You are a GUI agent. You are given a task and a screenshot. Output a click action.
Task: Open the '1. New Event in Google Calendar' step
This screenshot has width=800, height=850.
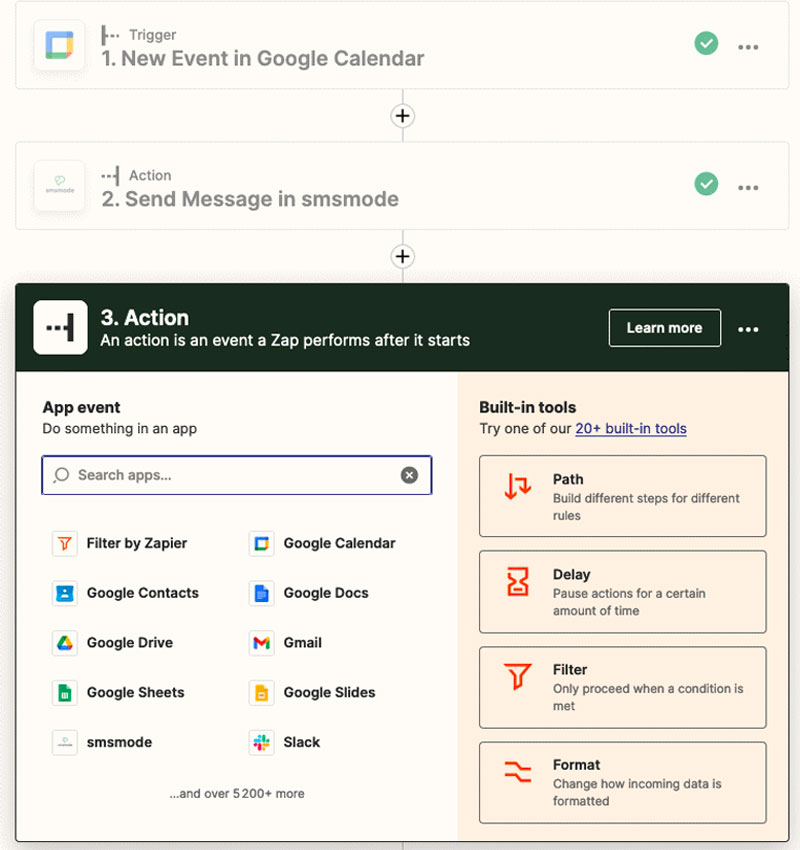[402, 46]
